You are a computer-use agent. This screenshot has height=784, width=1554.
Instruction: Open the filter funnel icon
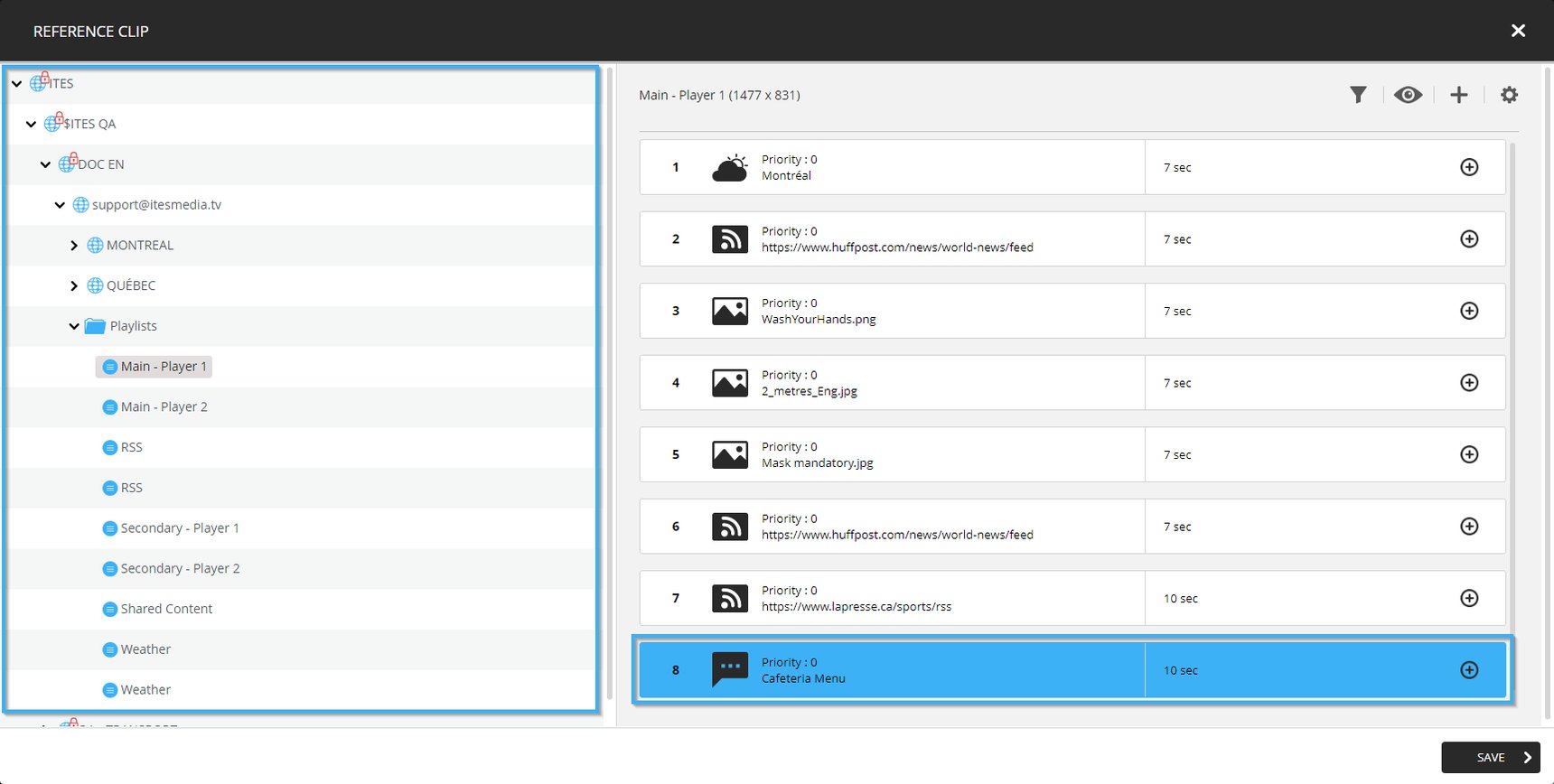pos(1358,95)
